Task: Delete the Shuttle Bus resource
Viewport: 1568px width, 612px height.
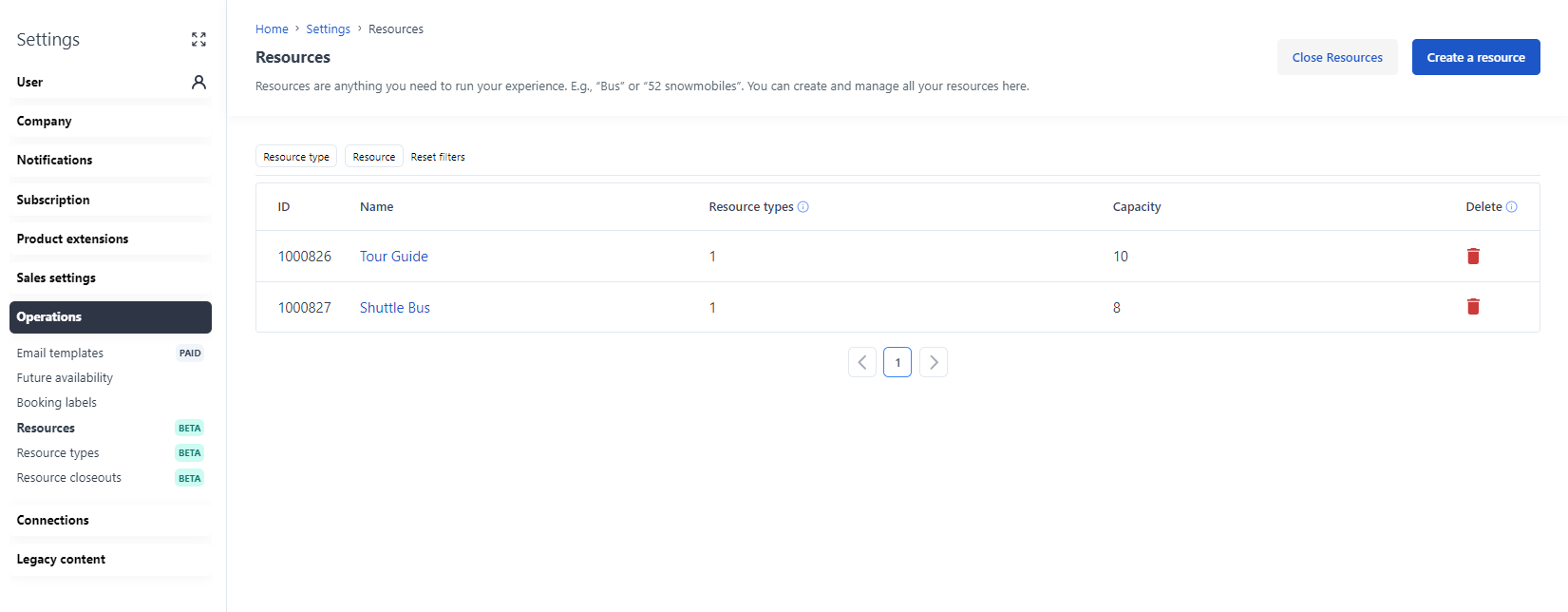Action: coord(1473,307)
